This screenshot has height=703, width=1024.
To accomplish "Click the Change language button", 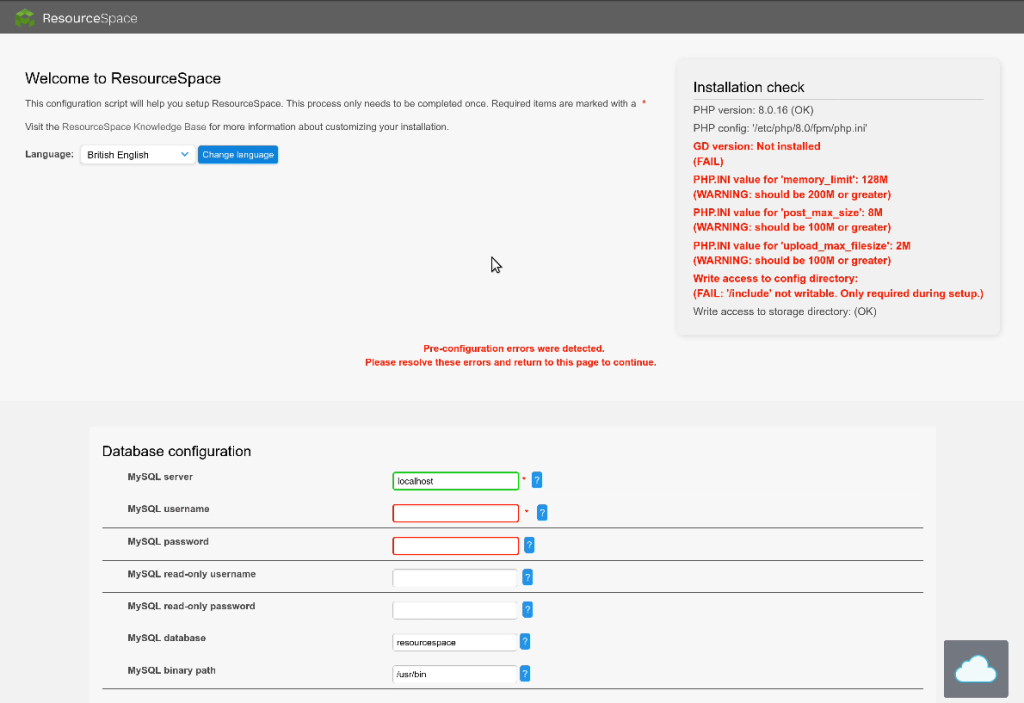I will (x=238, y=154).
